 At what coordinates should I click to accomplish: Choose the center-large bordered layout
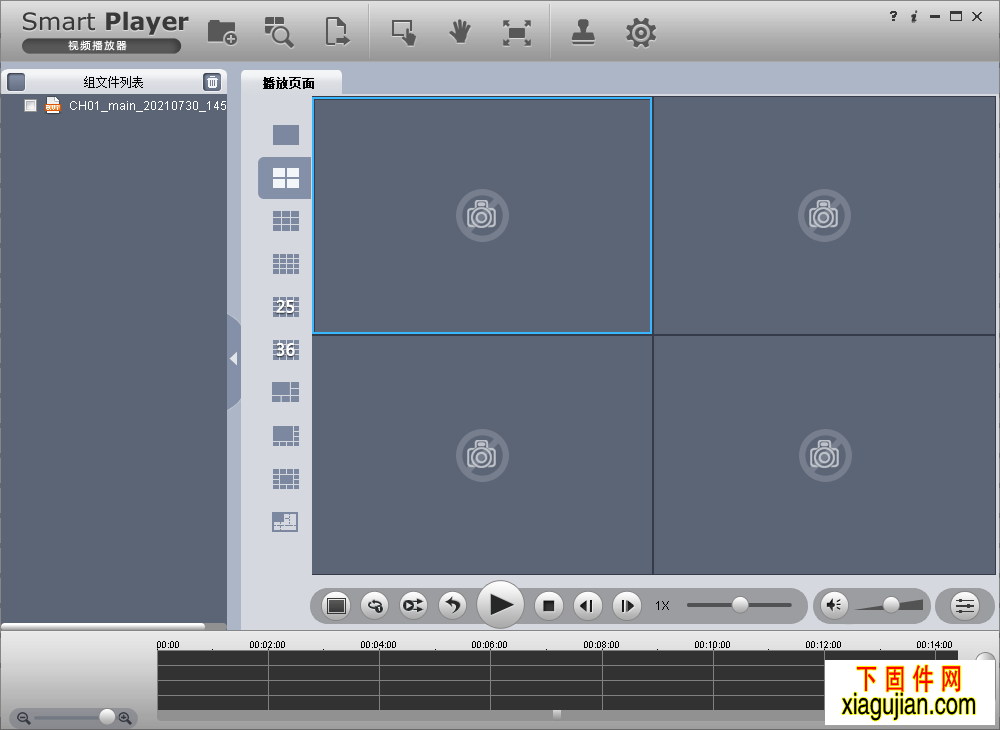(x=286, y=479)
